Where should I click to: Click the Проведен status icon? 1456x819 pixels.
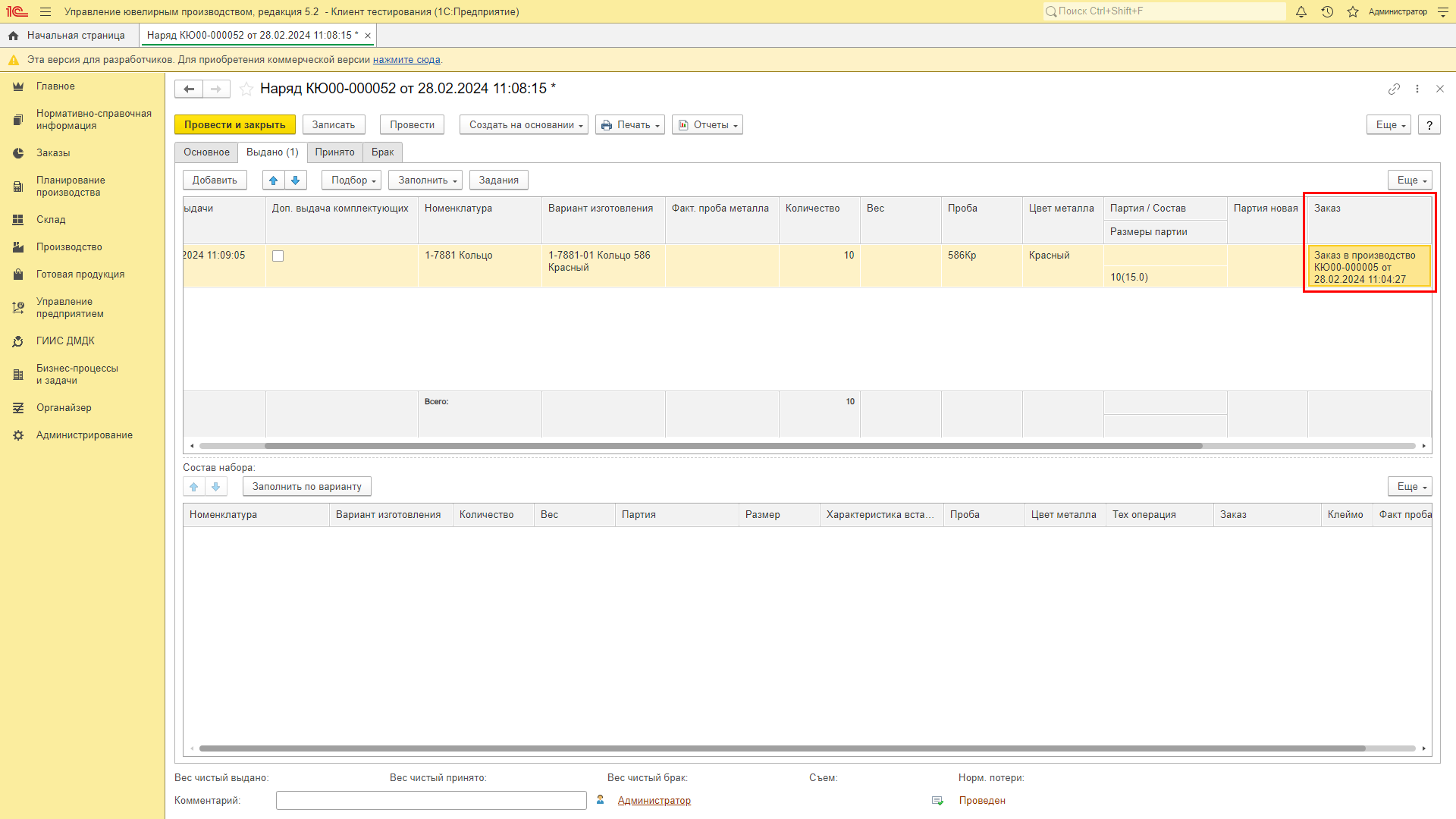(x=937, y=801)
